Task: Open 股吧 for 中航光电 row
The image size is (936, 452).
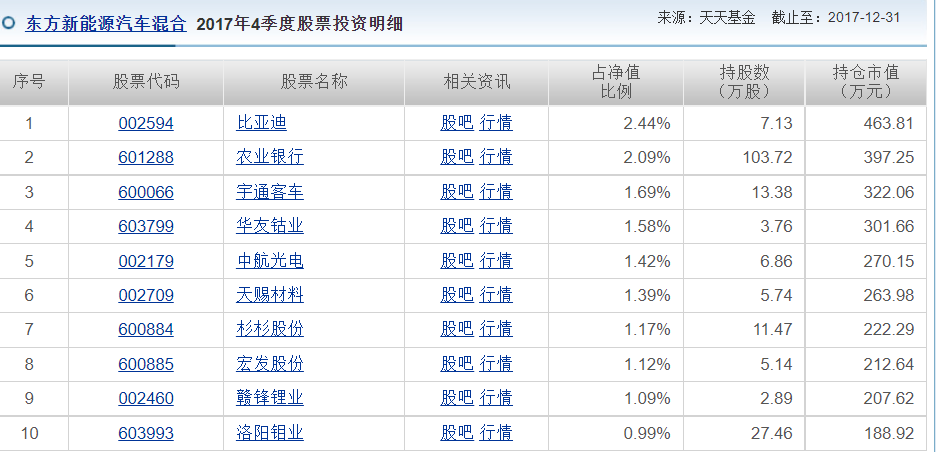Action: coord(457,260)
